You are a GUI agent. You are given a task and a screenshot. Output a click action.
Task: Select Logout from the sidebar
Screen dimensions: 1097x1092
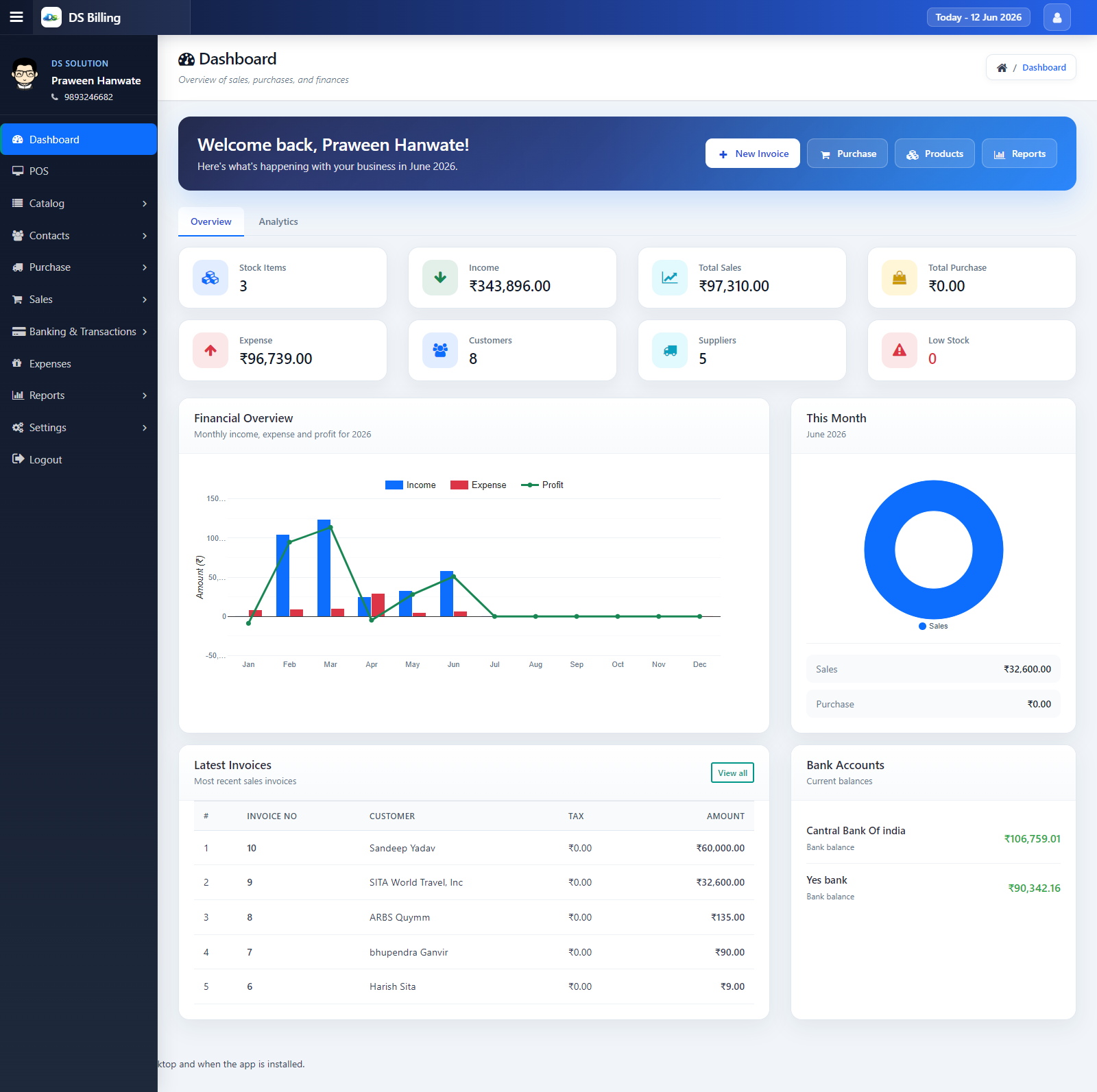pos(79,459)
